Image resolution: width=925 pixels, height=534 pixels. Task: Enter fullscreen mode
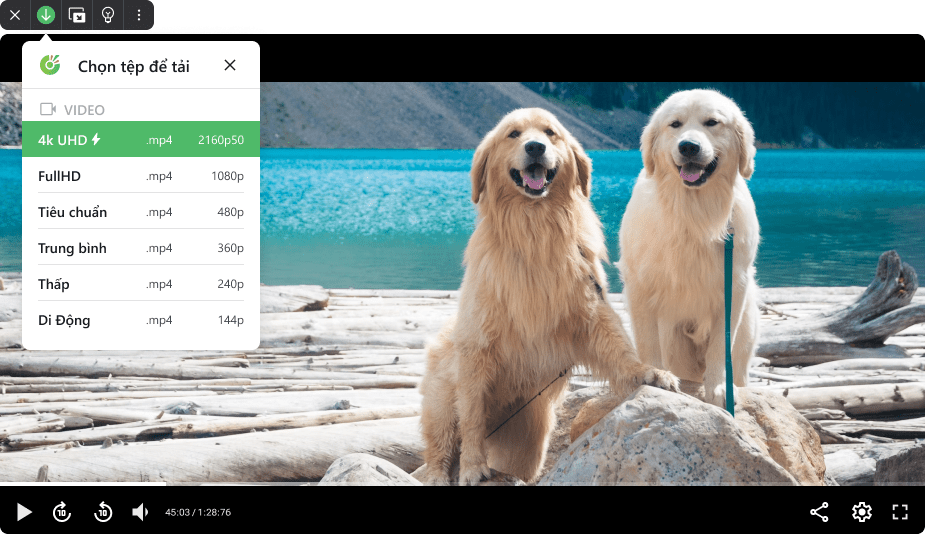900,512
